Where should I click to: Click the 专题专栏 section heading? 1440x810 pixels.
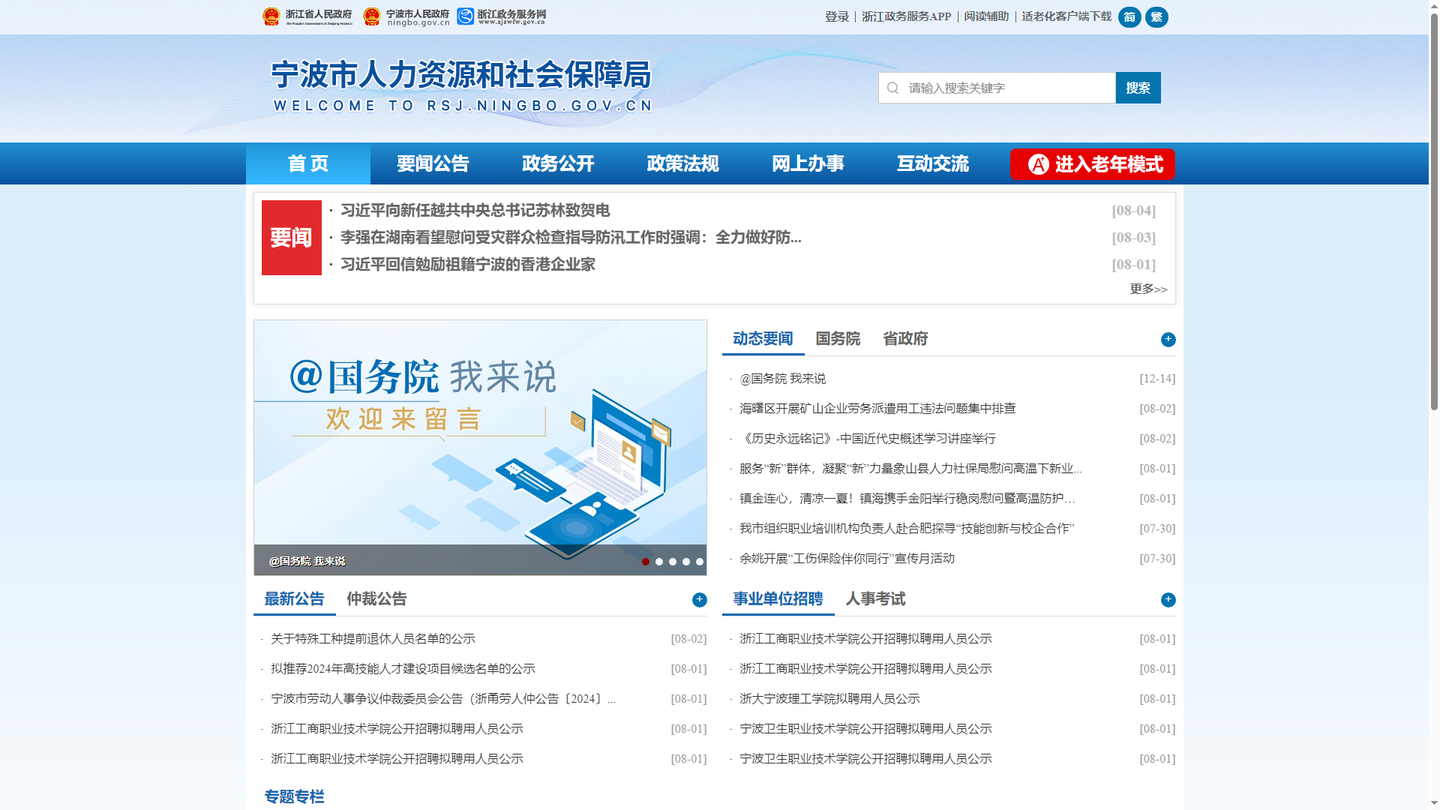[x=294, y=797]
